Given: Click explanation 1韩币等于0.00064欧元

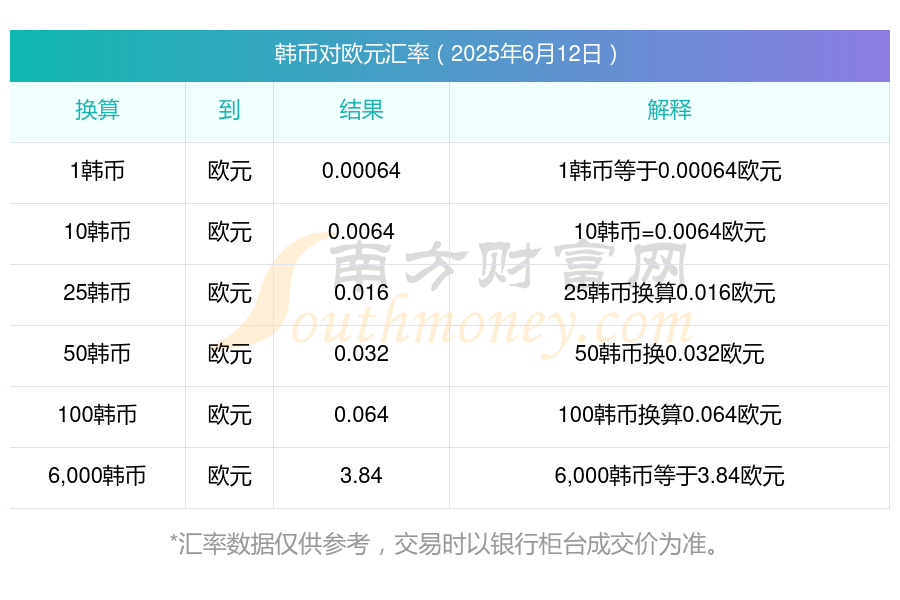Looking at the screenshot, I should (x=670, y=171).
